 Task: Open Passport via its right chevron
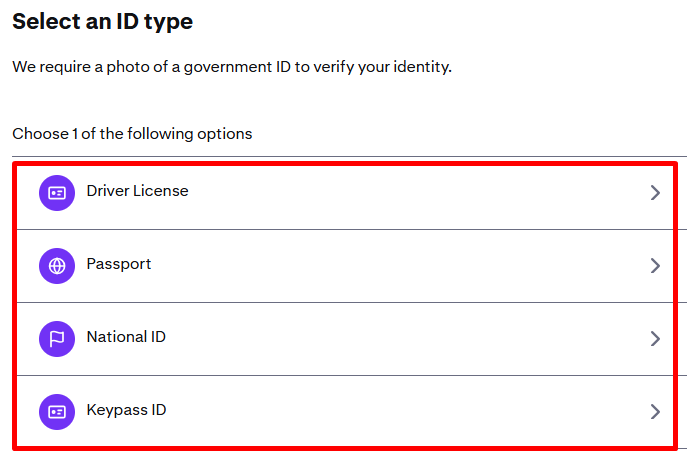pyautogui.click(x=655, y=266)
